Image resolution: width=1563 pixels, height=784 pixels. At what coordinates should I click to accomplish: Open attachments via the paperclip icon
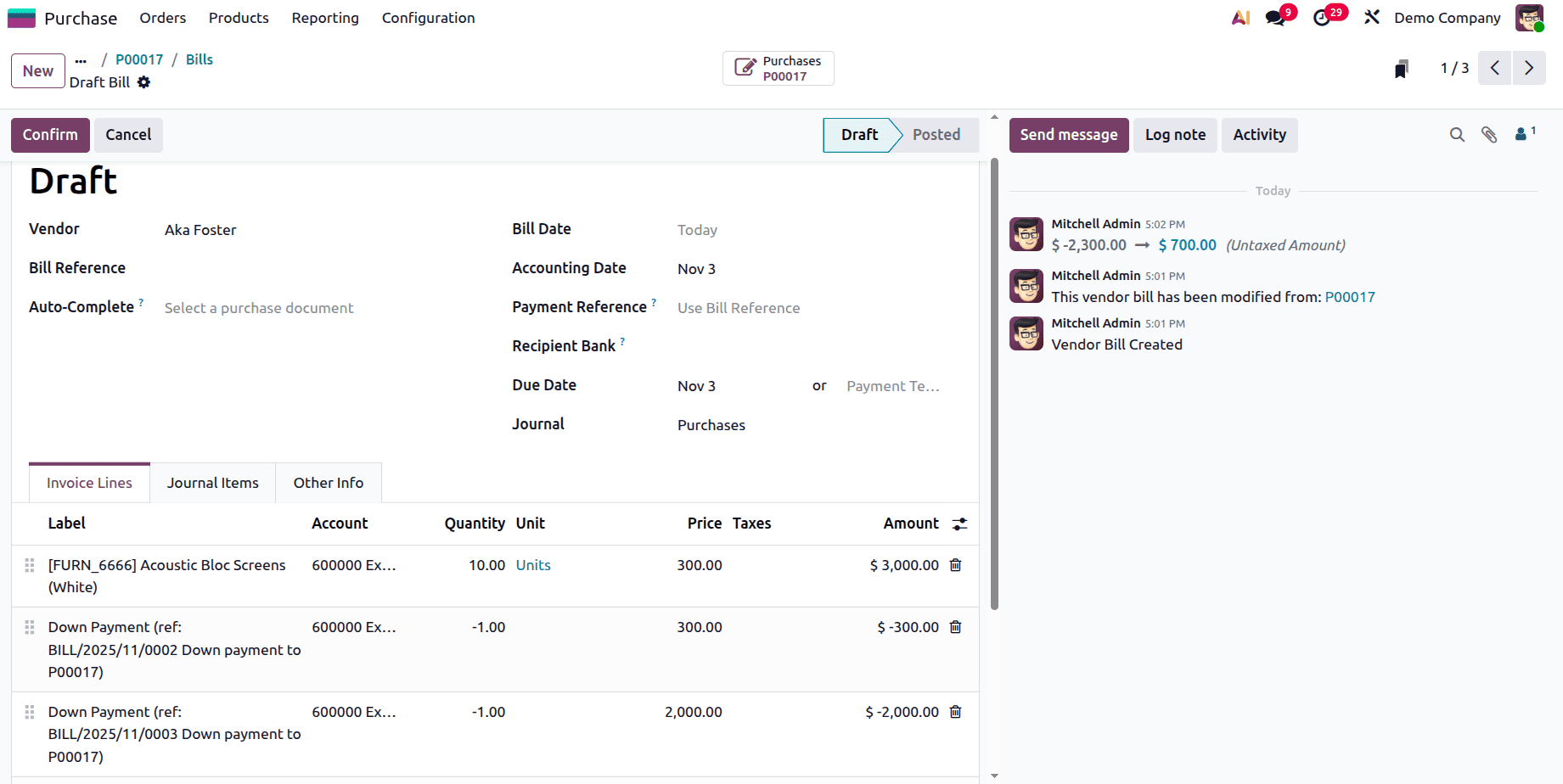pyautogui.click(x=1489, y=134)
